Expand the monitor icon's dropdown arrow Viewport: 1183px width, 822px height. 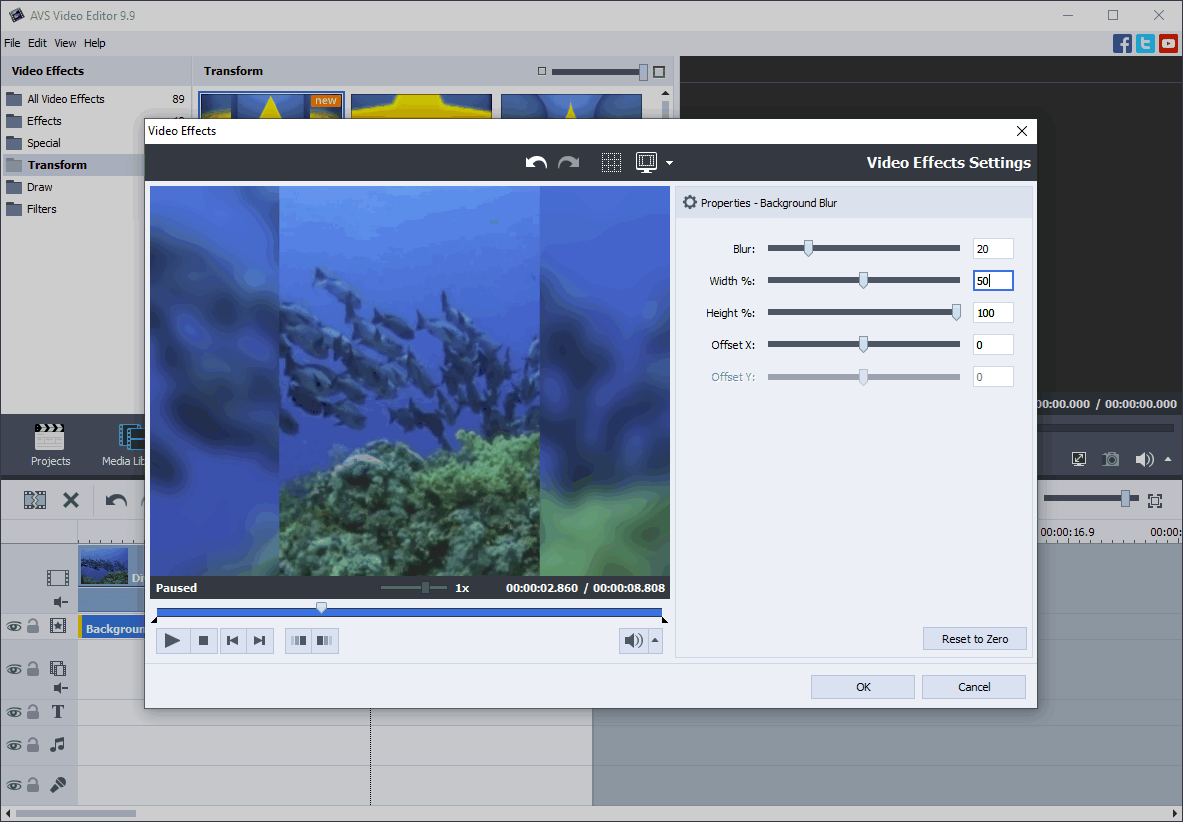coord(667,162)
